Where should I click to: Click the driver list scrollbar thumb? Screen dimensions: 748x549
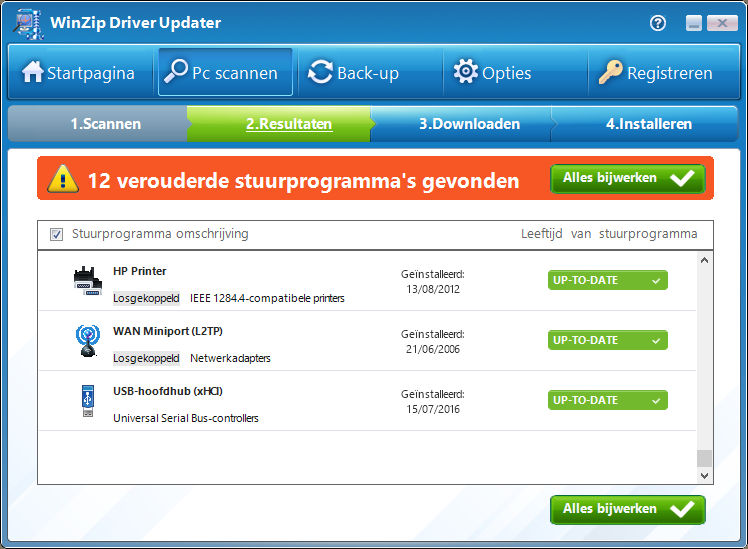704,458
